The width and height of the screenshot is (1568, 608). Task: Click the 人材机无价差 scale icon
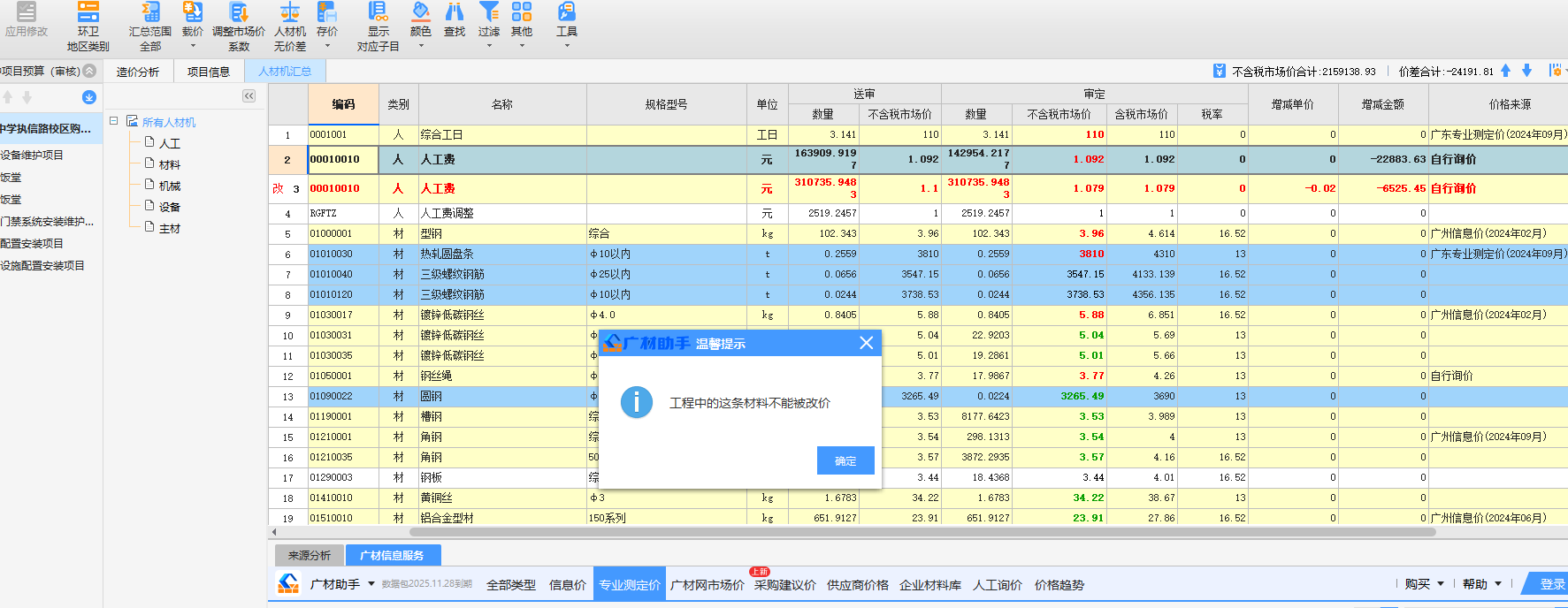[x=290, y=12]
